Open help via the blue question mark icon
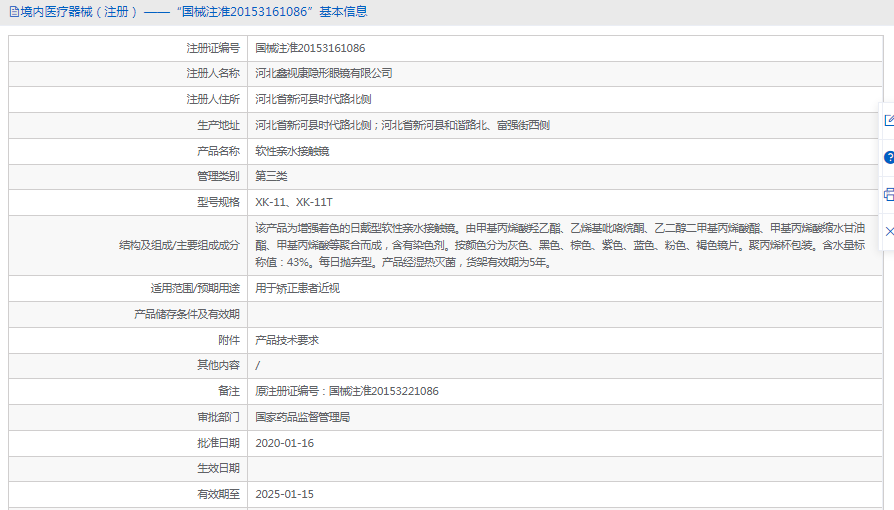 (x=888, y=158)
